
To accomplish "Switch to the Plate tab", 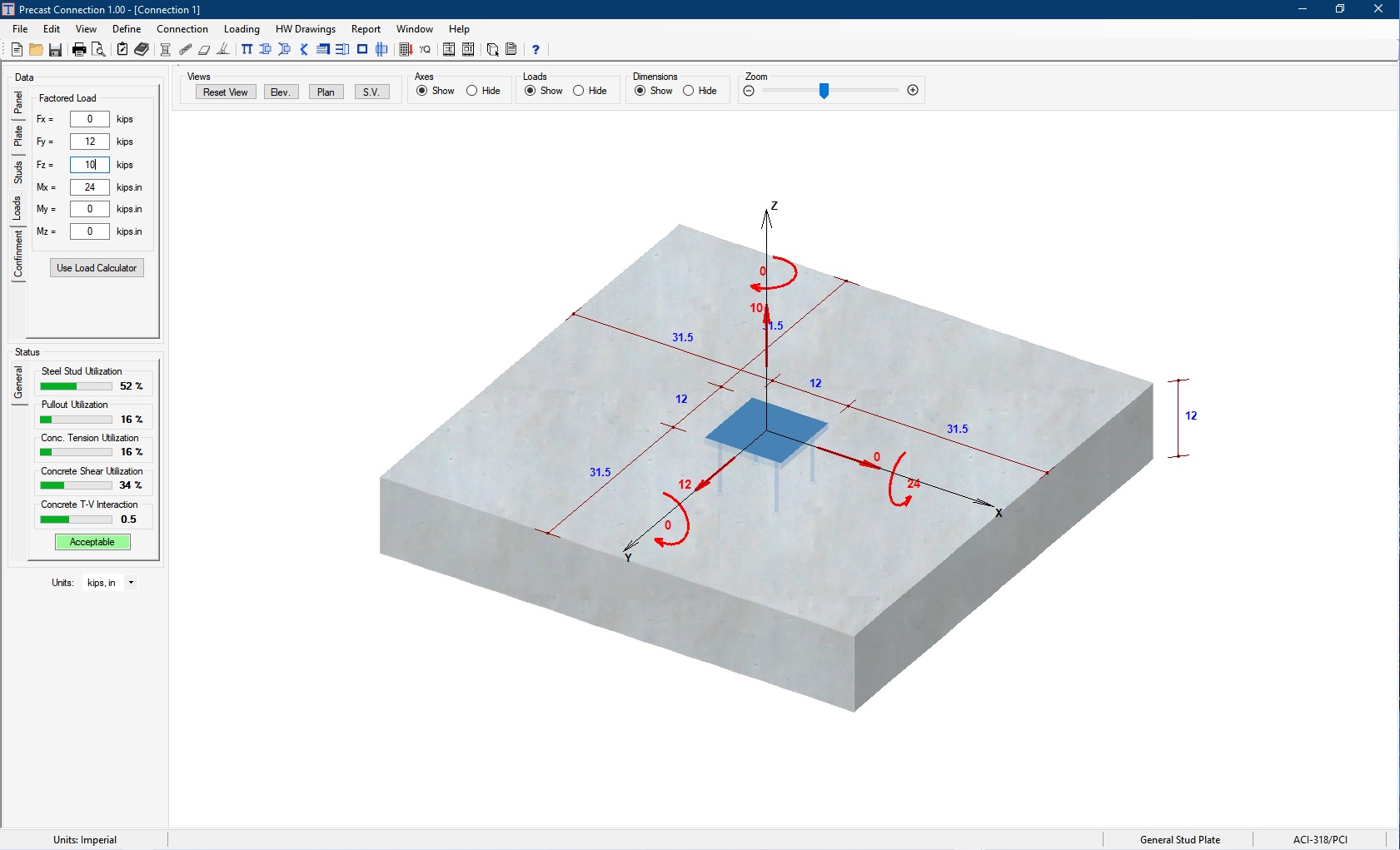I will (17, 133).
